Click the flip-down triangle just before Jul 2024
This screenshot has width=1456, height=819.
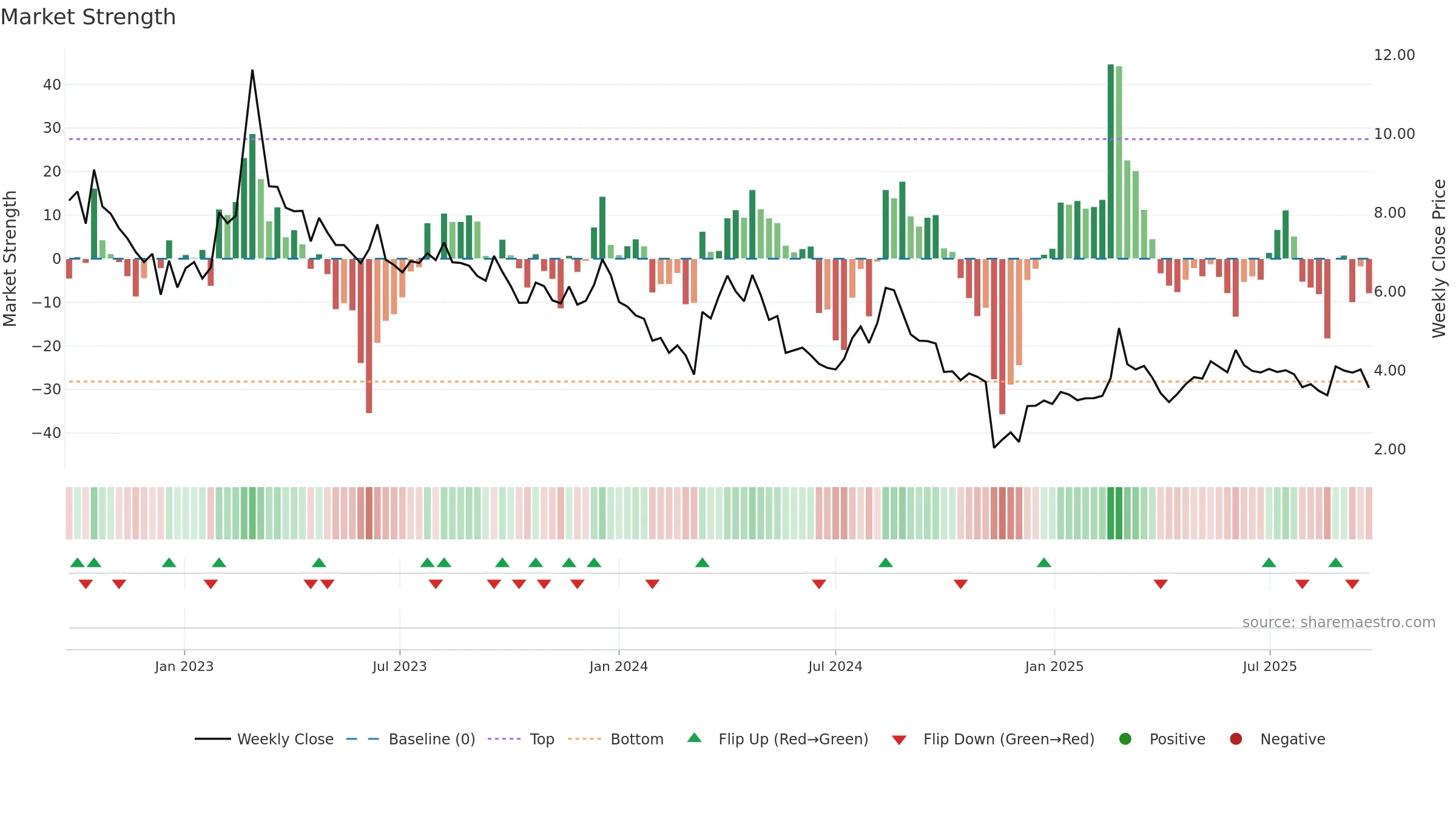818,584
